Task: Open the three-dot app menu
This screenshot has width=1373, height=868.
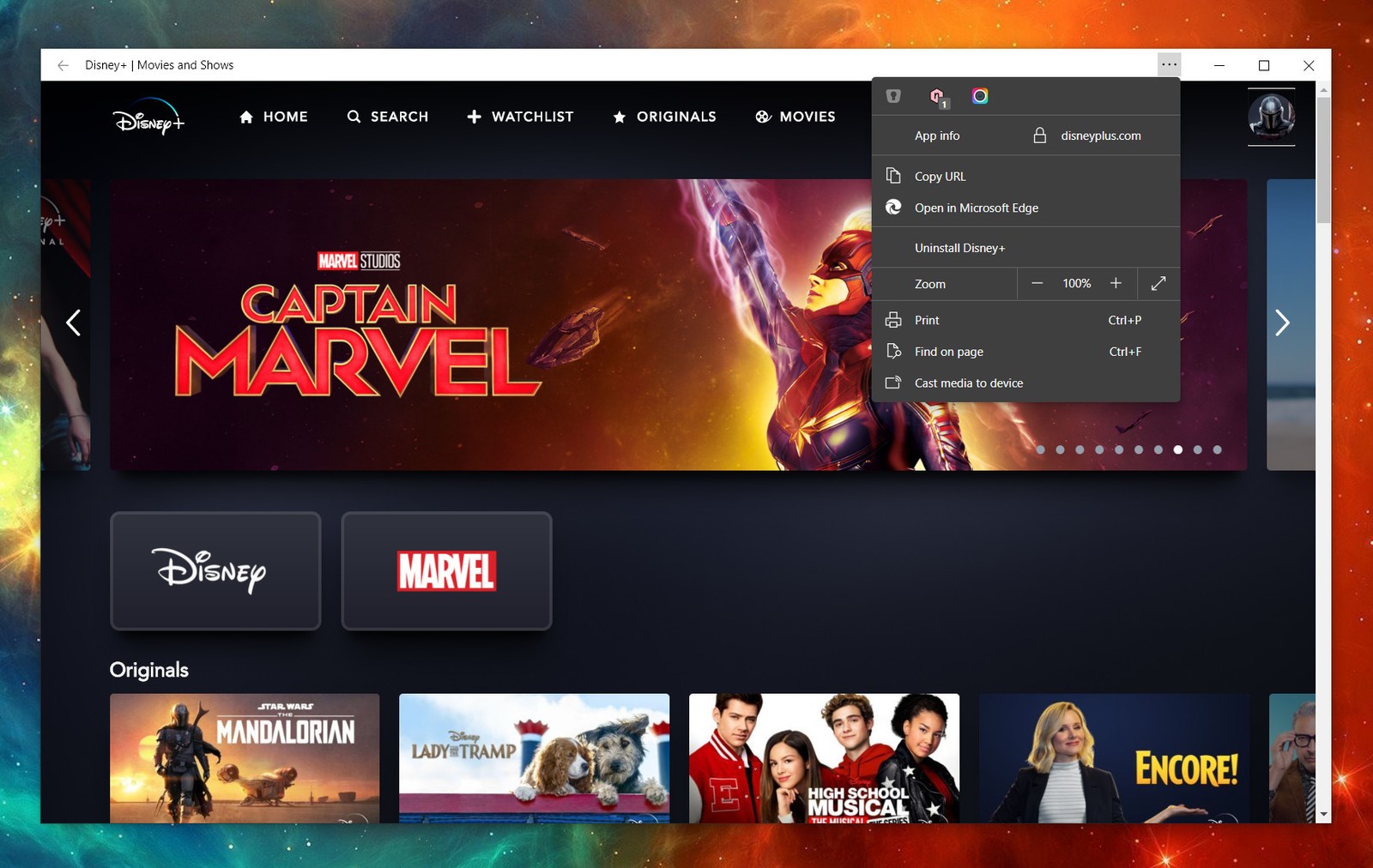Action: coord(1169,64)
